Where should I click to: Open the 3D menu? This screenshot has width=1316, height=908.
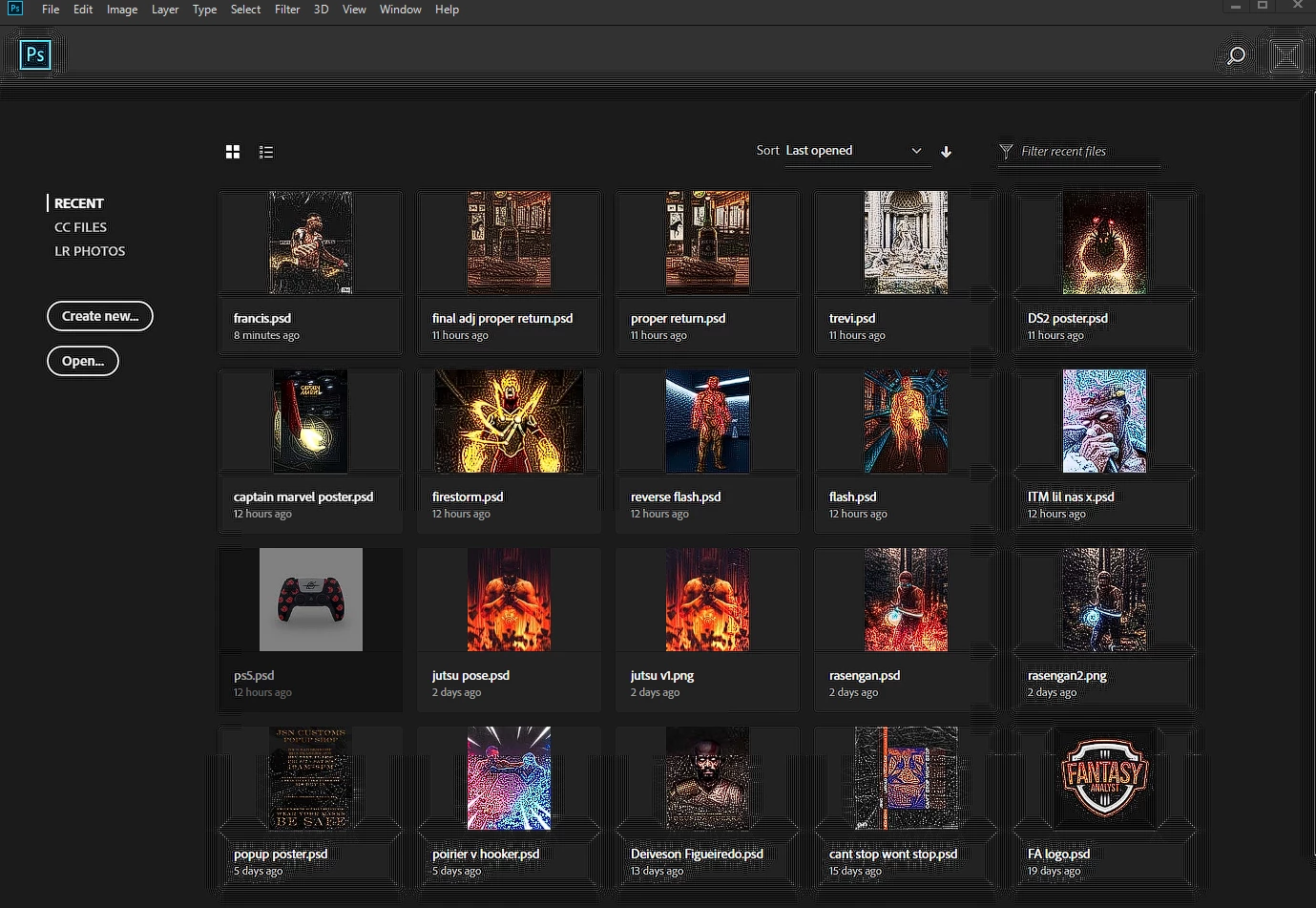(x=322, y=10)
